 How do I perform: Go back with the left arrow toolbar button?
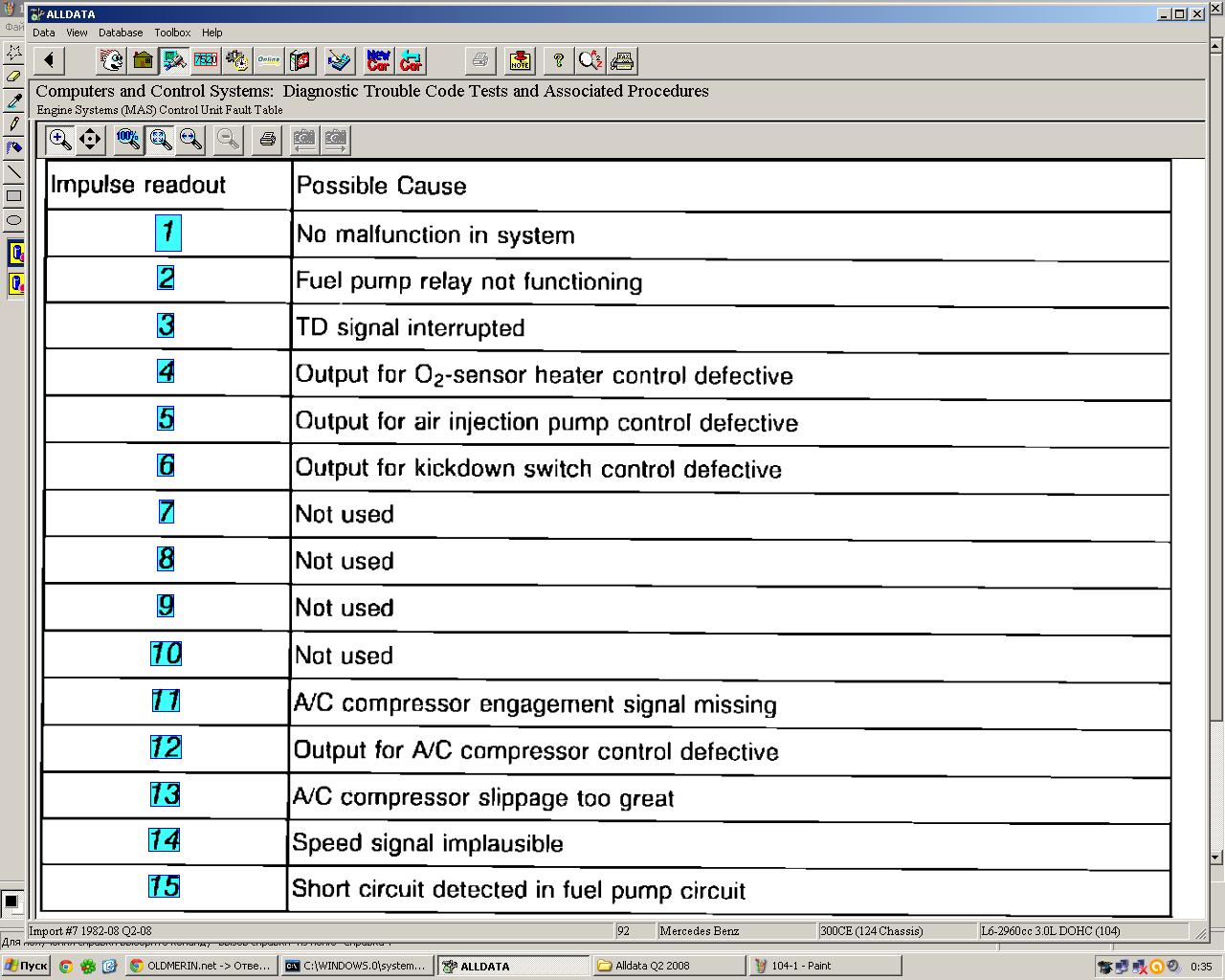tap(49, 61)
